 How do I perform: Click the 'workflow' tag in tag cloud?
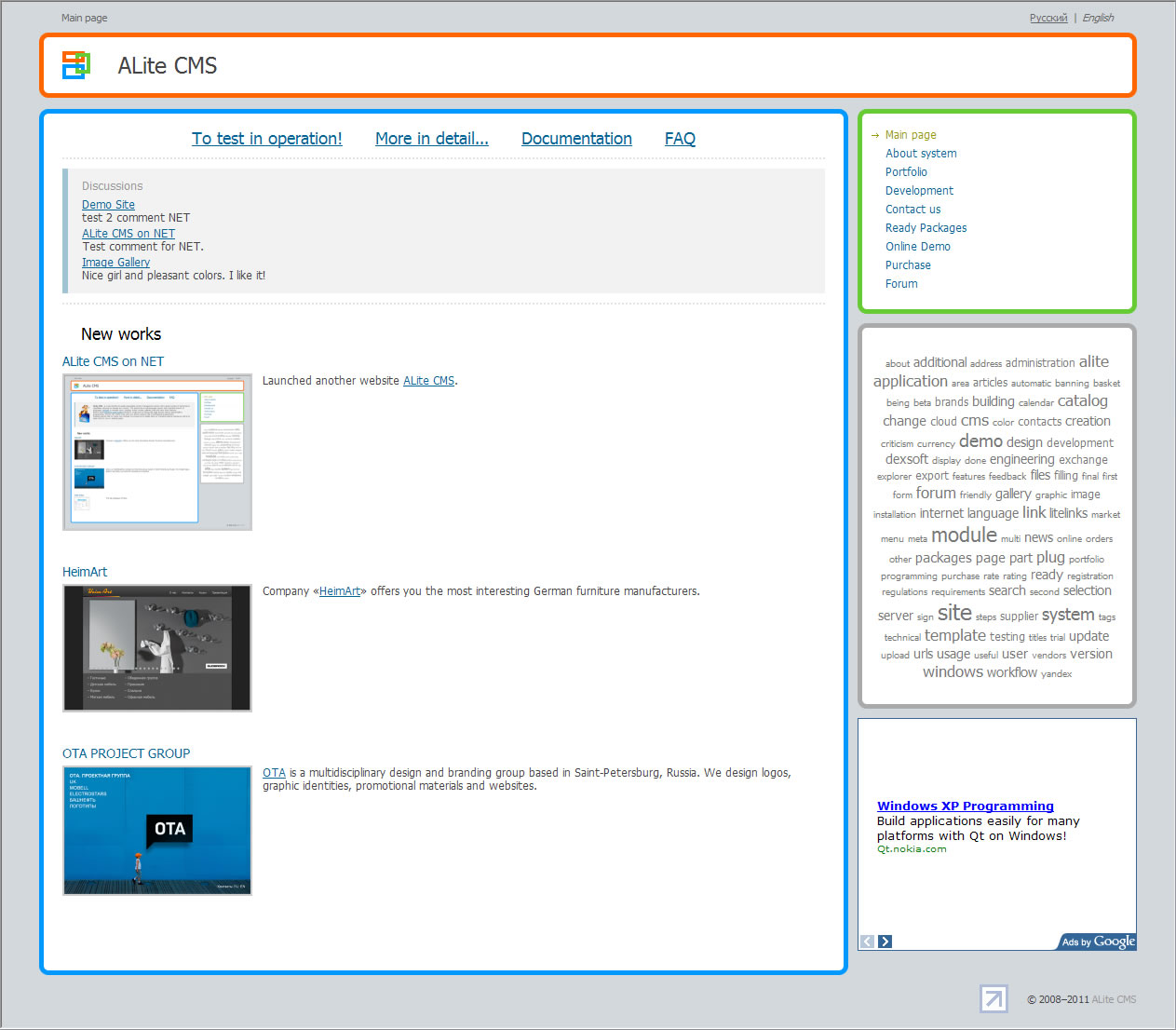1012,672
